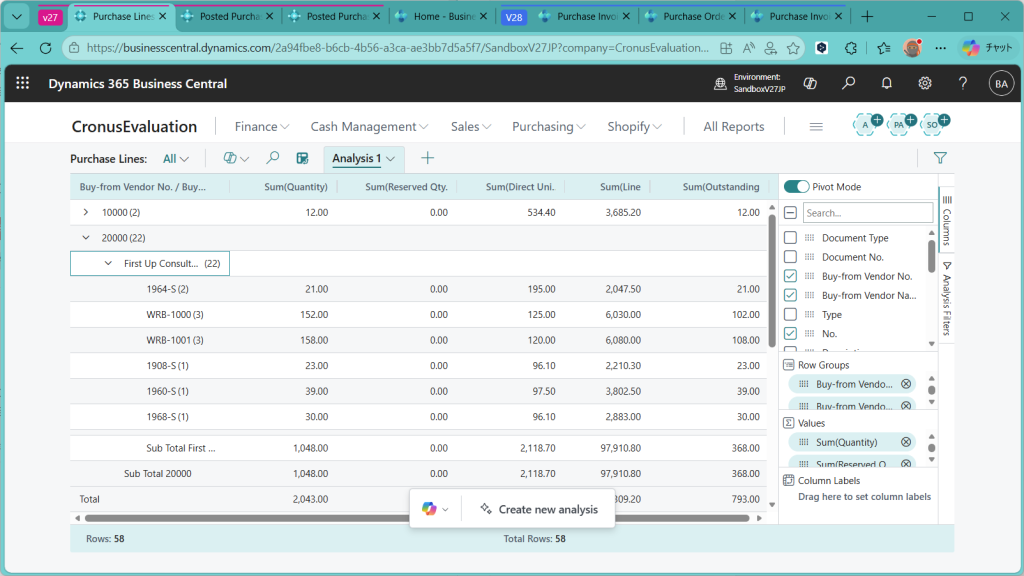This screenshot has width=1024, height=576.
Task: Open the notifications bell icon
Action: (x=886, y=84)
